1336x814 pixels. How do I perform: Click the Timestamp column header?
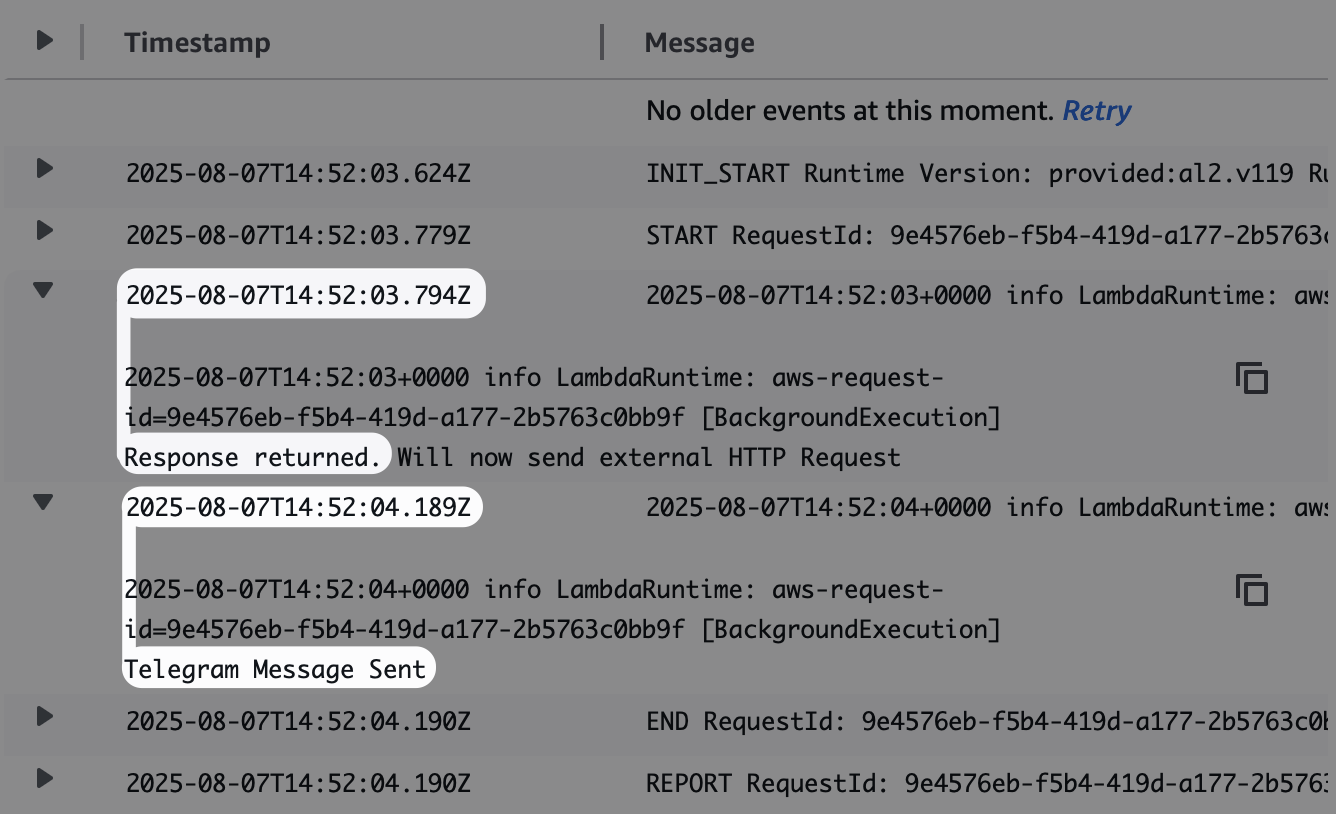[197, 43]
